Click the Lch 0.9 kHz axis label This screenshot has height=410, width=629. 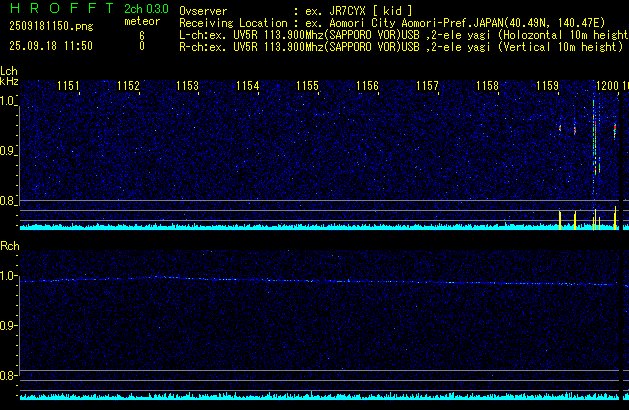pyautogui.click(x=9, y=151)
